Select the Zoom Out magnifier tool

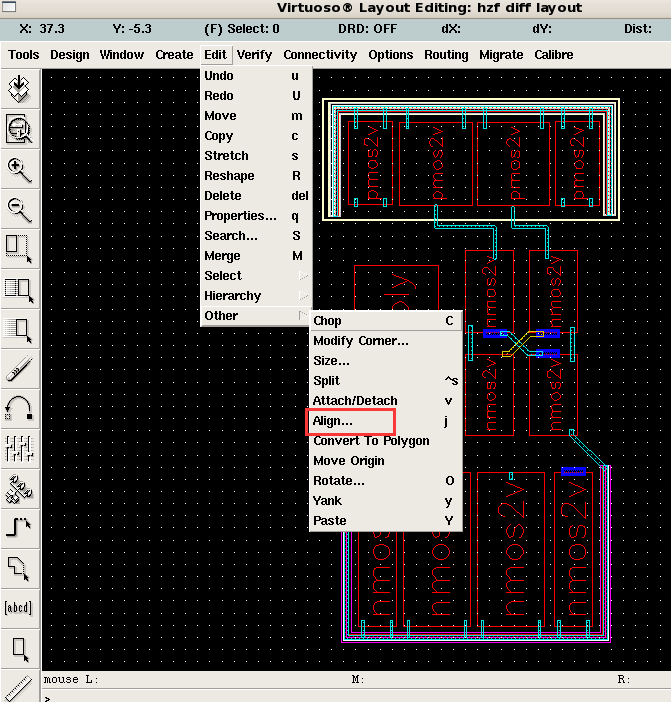pyautogui.click(x=20, y=209)
